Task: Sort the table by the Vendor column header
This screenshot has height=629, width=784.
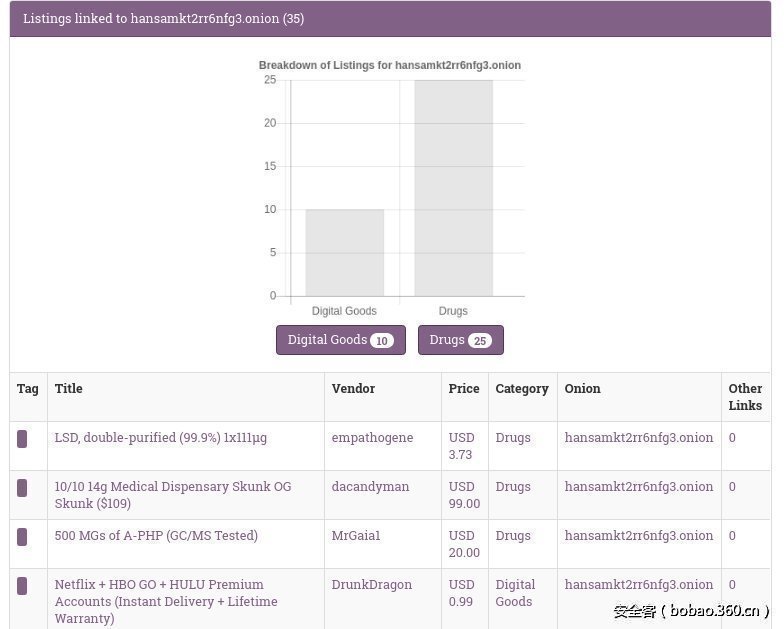Action: 353,389
